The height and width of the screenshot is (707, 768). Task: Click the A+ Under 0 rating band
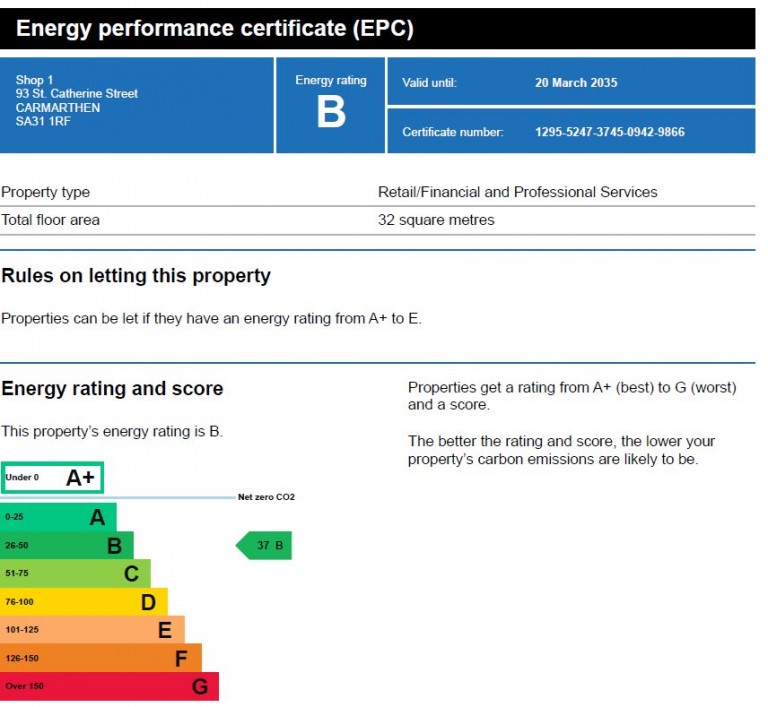tap(53, 478)
